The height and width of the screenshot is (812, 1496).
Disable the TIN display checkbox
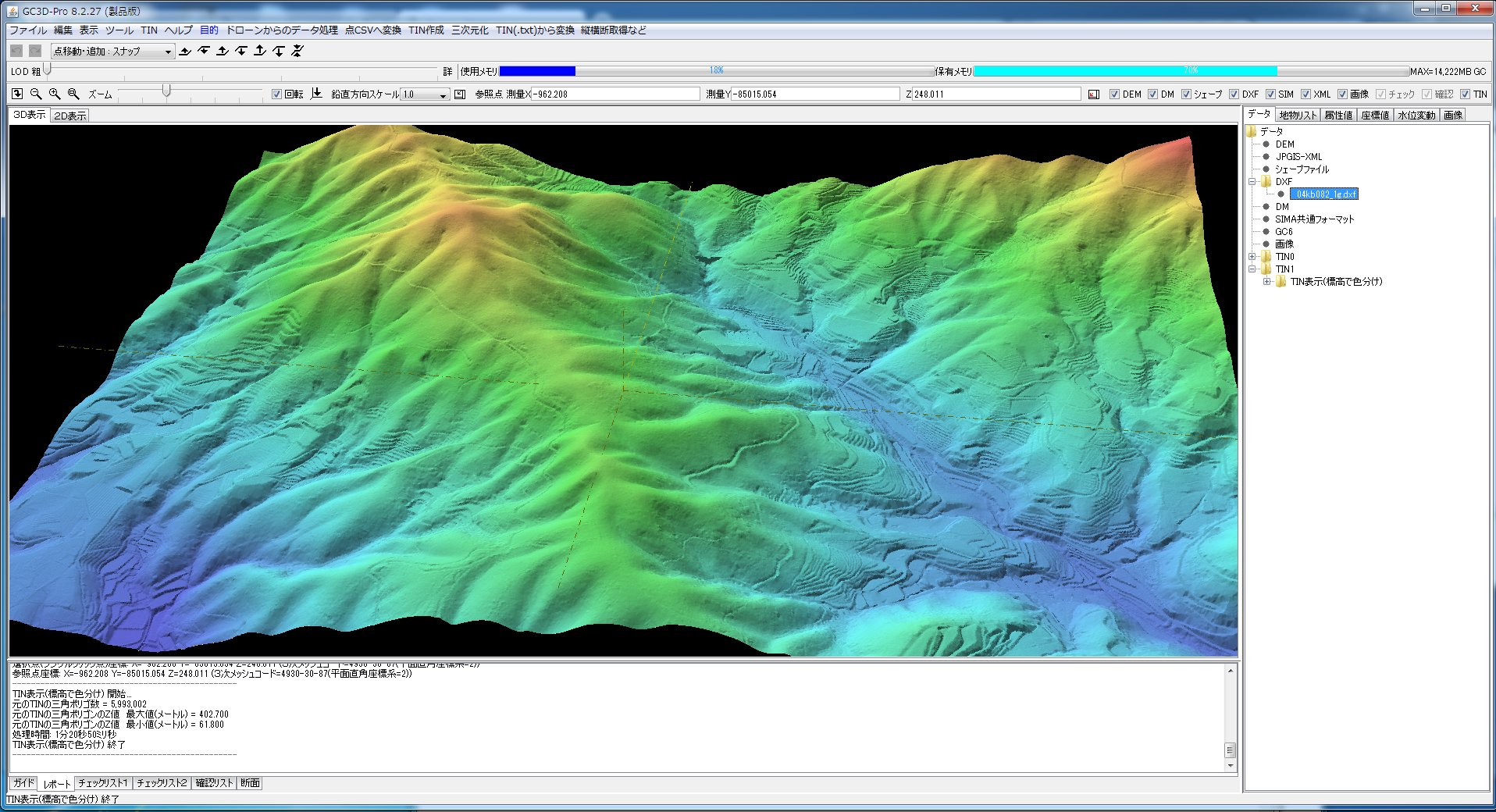coord(1465,94)
